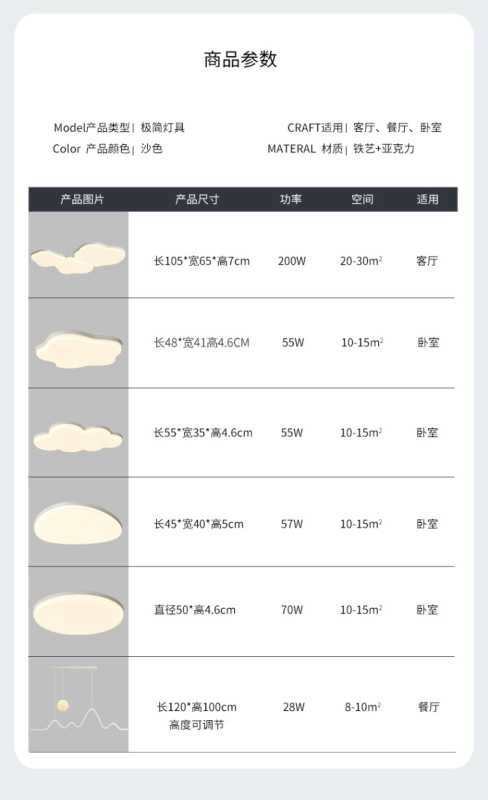Select the single cloud lamp 48*41 image
488x800 pixels.
(78, 343)
